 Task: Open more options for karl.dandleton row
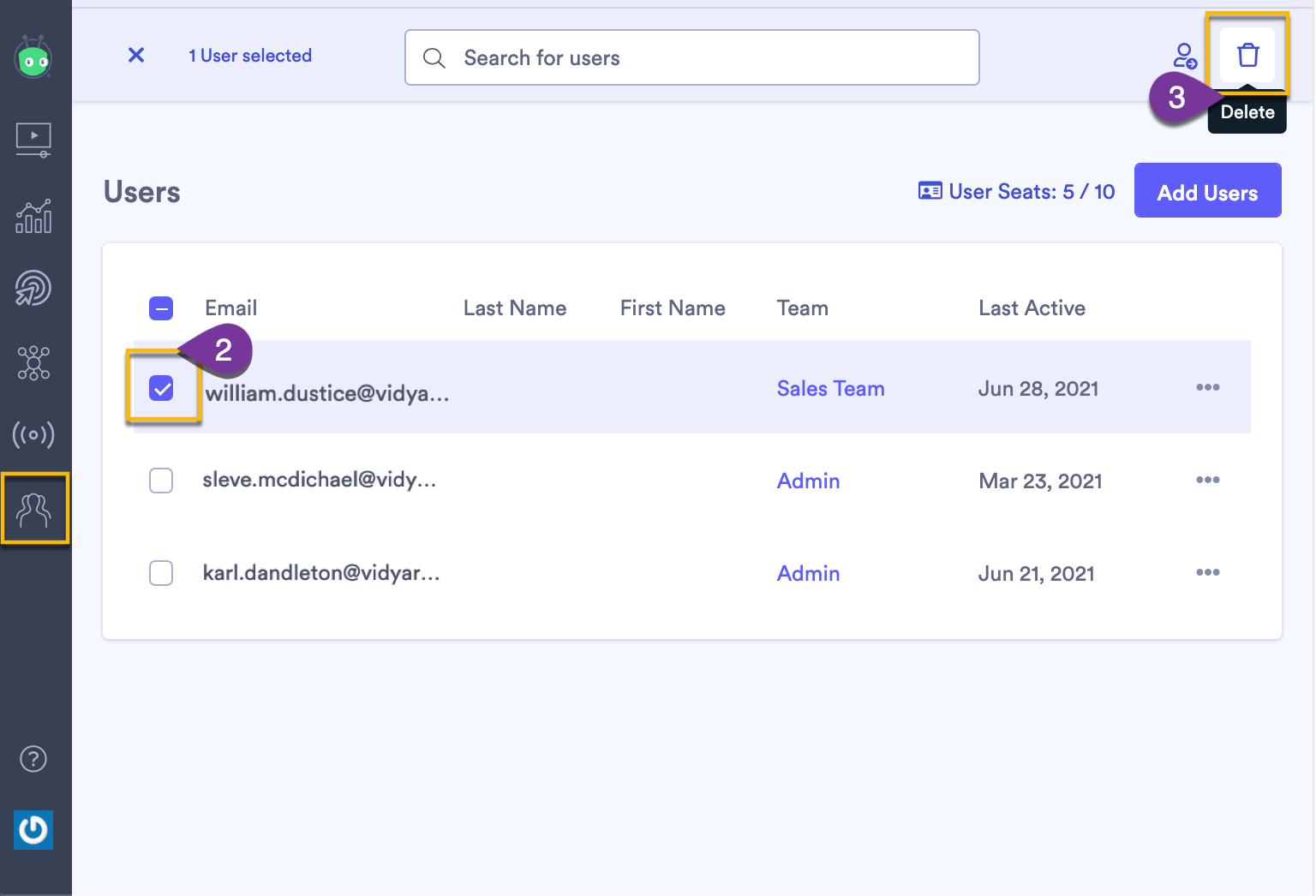coord(1208,572)
